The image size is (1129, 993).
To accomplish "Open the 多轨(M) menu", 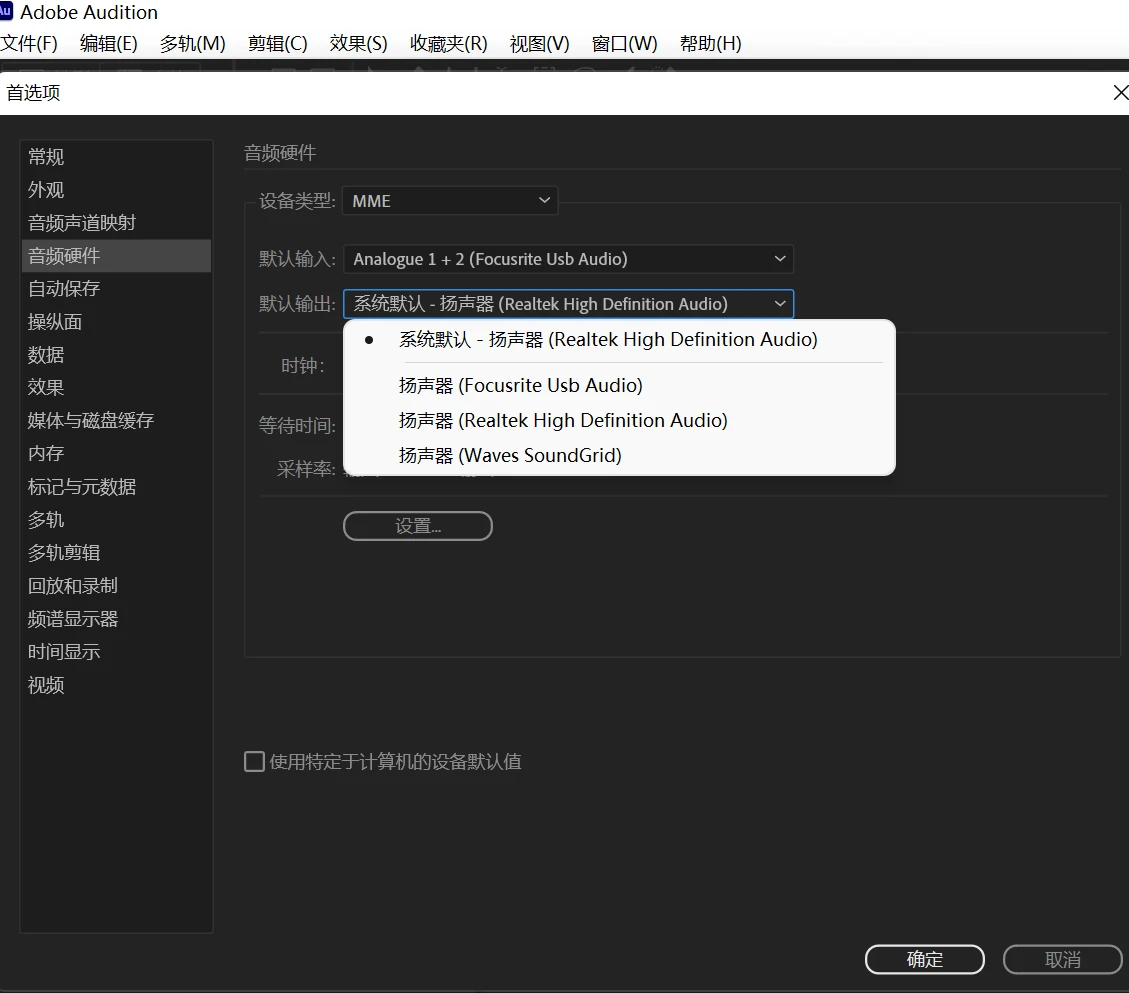I will click(x=192, y=44).
